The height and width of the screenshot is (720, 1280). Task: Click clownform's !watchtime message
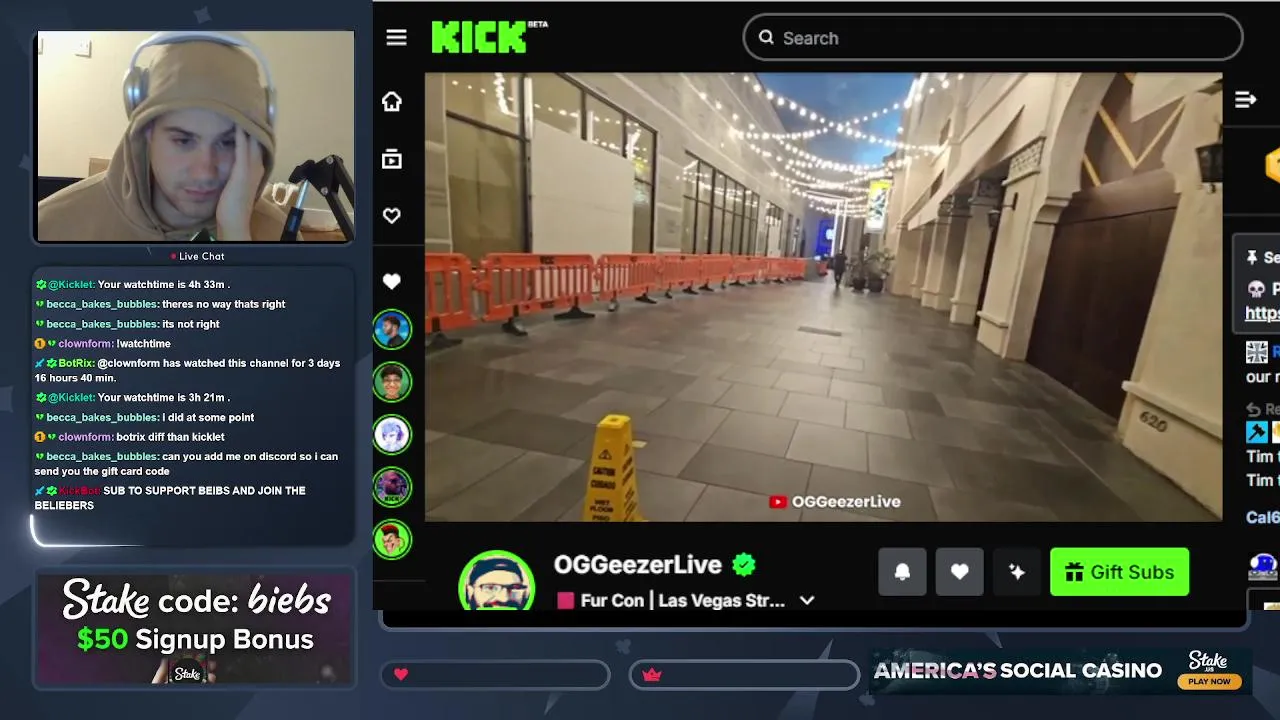point(144,344)
